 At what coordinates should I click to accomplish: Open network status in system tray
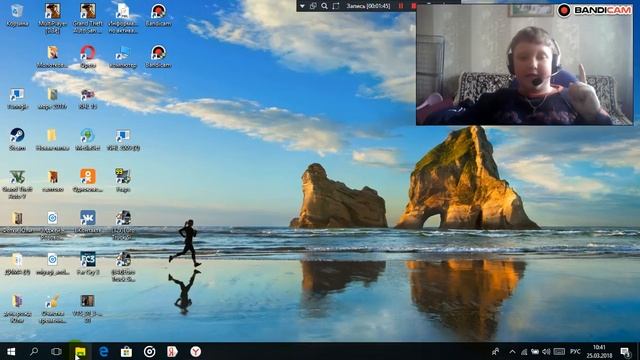pos(524,352)
